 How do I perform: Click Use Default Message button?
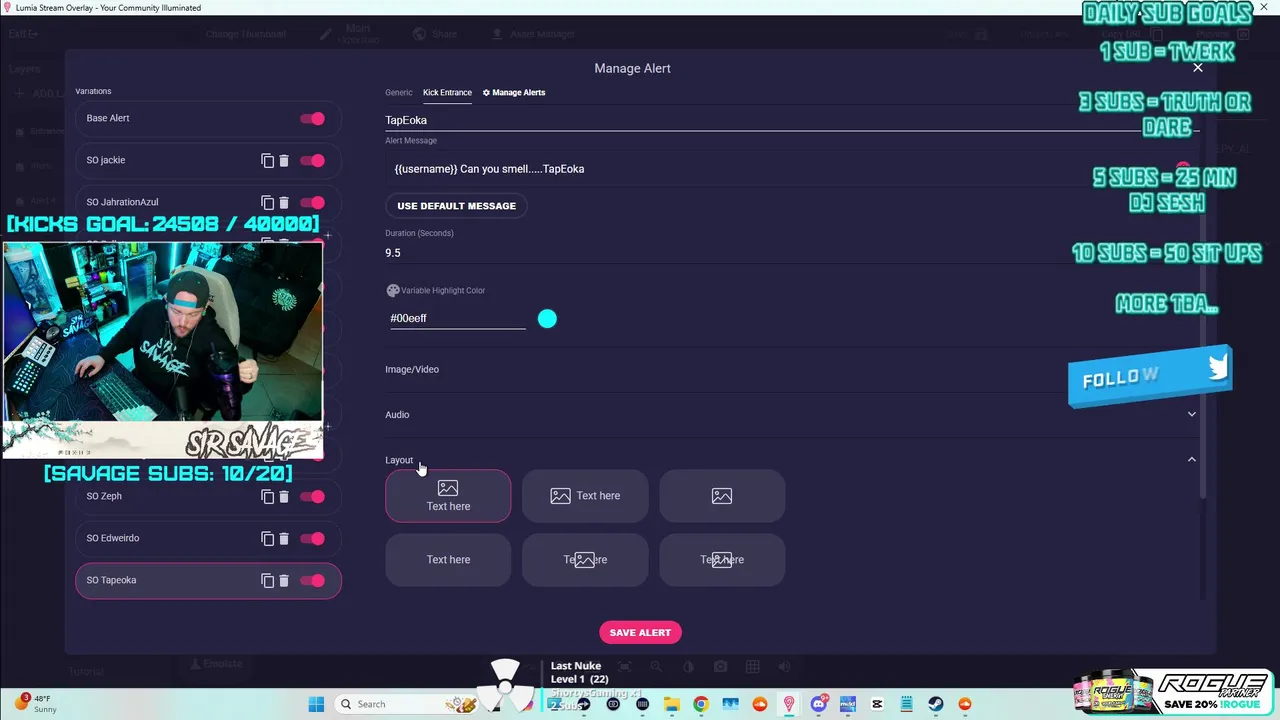456,206
